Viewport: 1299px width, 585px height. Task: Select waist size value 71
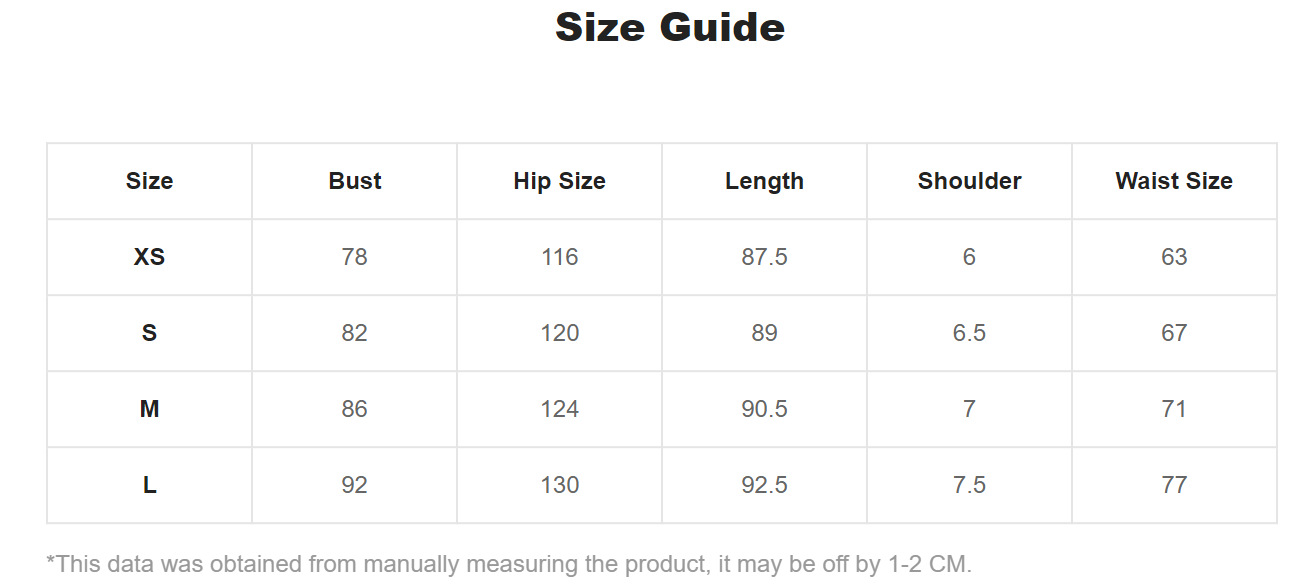coord(1174,409)
